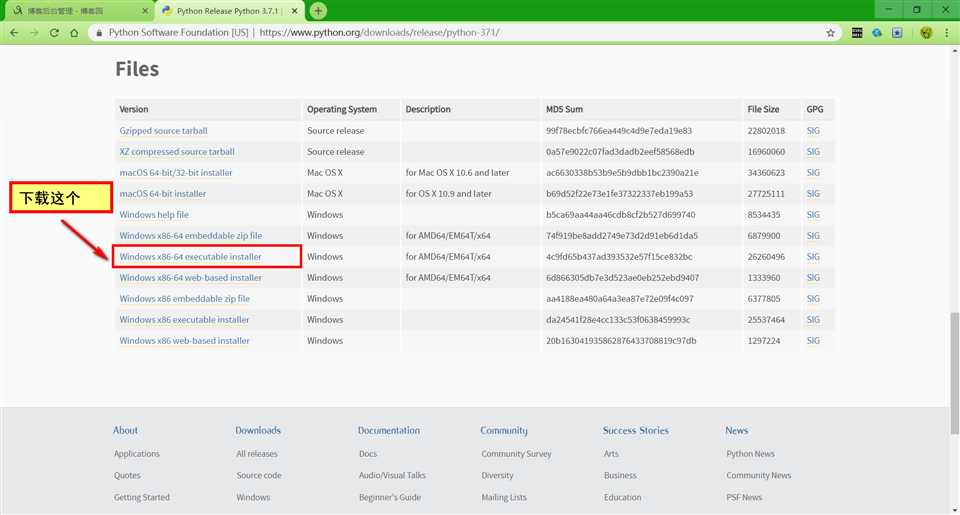Image resolution: width=960 pixels, height=515 pixels.
Task: Open Community News footer link
Action: click(x=759, y=475)
